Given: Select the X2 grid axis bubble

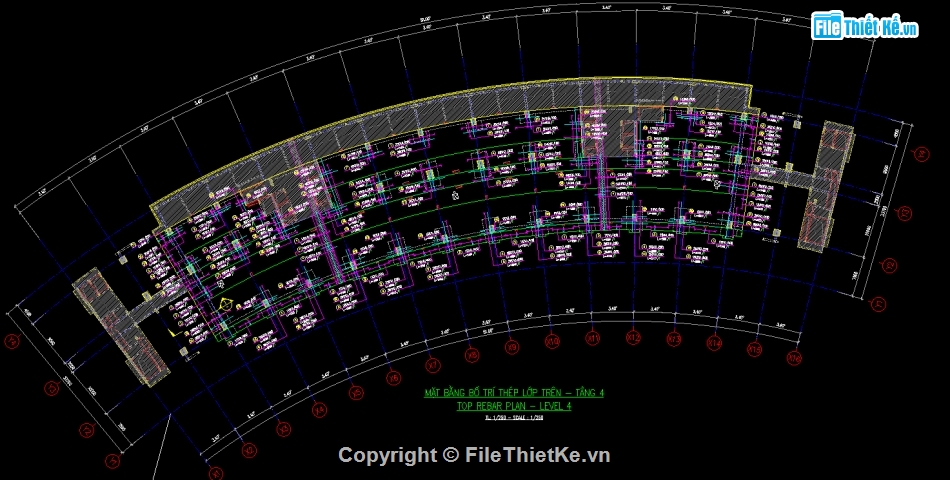Looking at the screenshot, I should coord(248,450).
